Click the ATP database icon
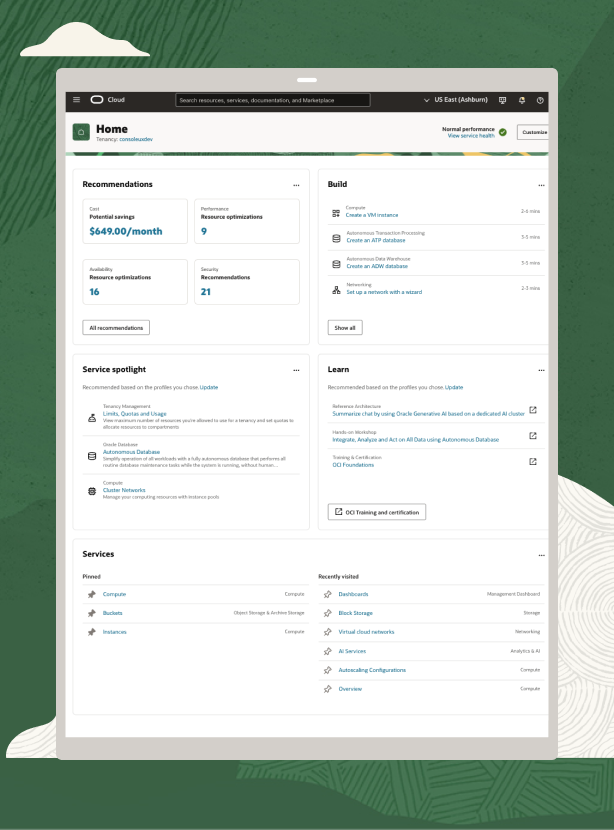 point(336,238)
